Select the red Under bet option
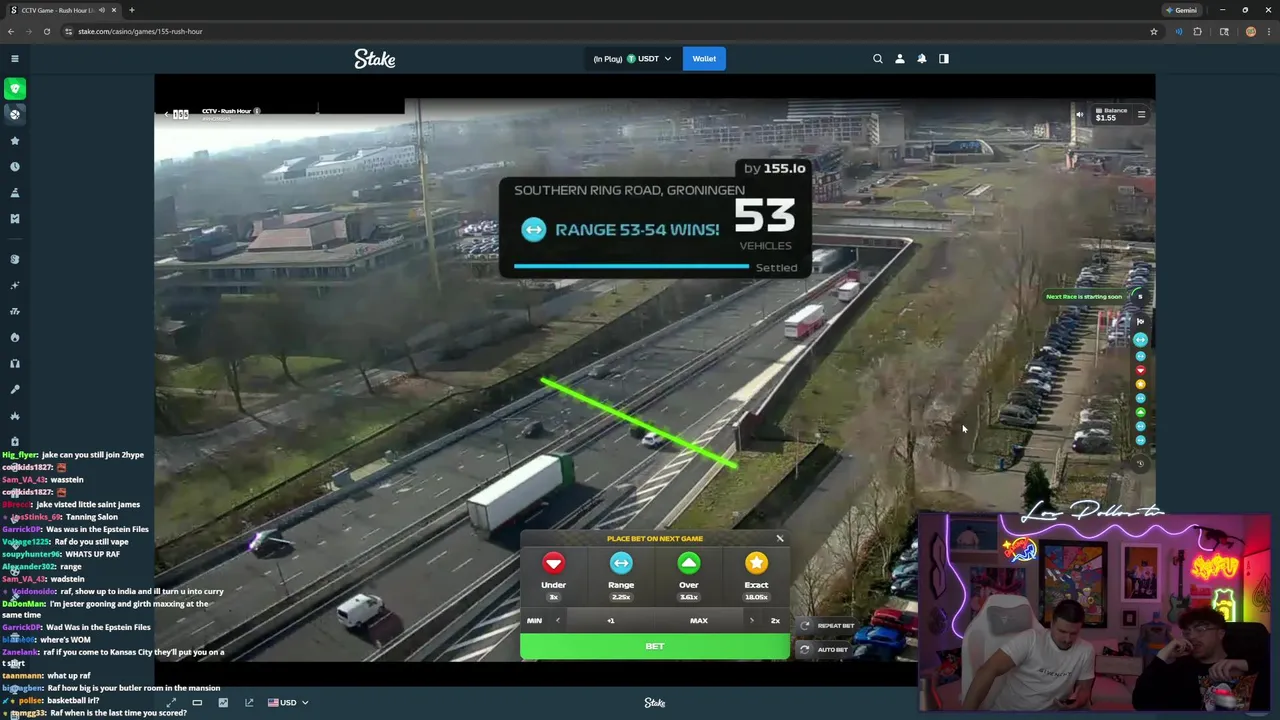1280x720 pixels. (x=553, y=576)
